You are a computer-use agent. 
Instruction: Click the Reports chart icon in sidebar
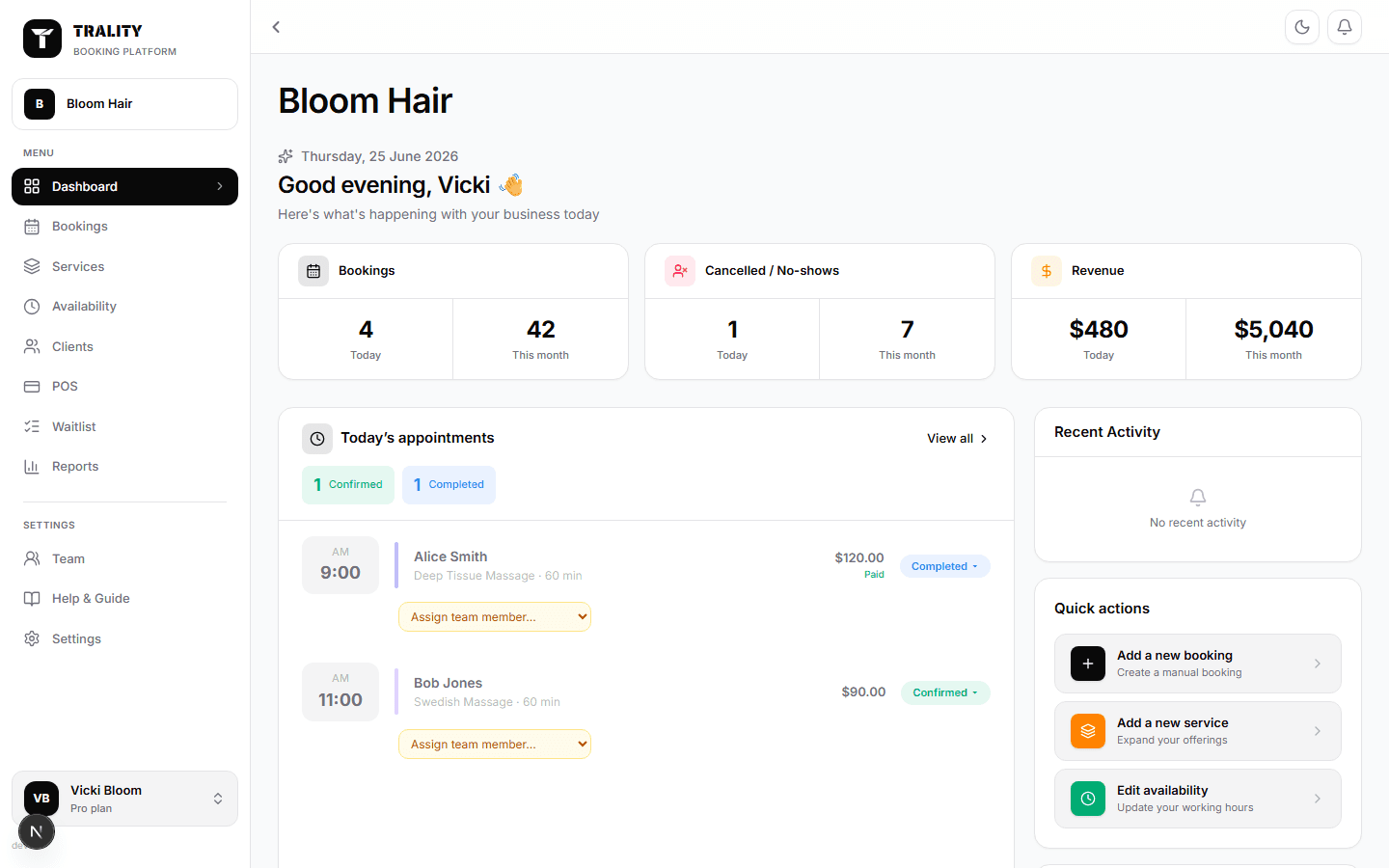[x=32, y=467]
